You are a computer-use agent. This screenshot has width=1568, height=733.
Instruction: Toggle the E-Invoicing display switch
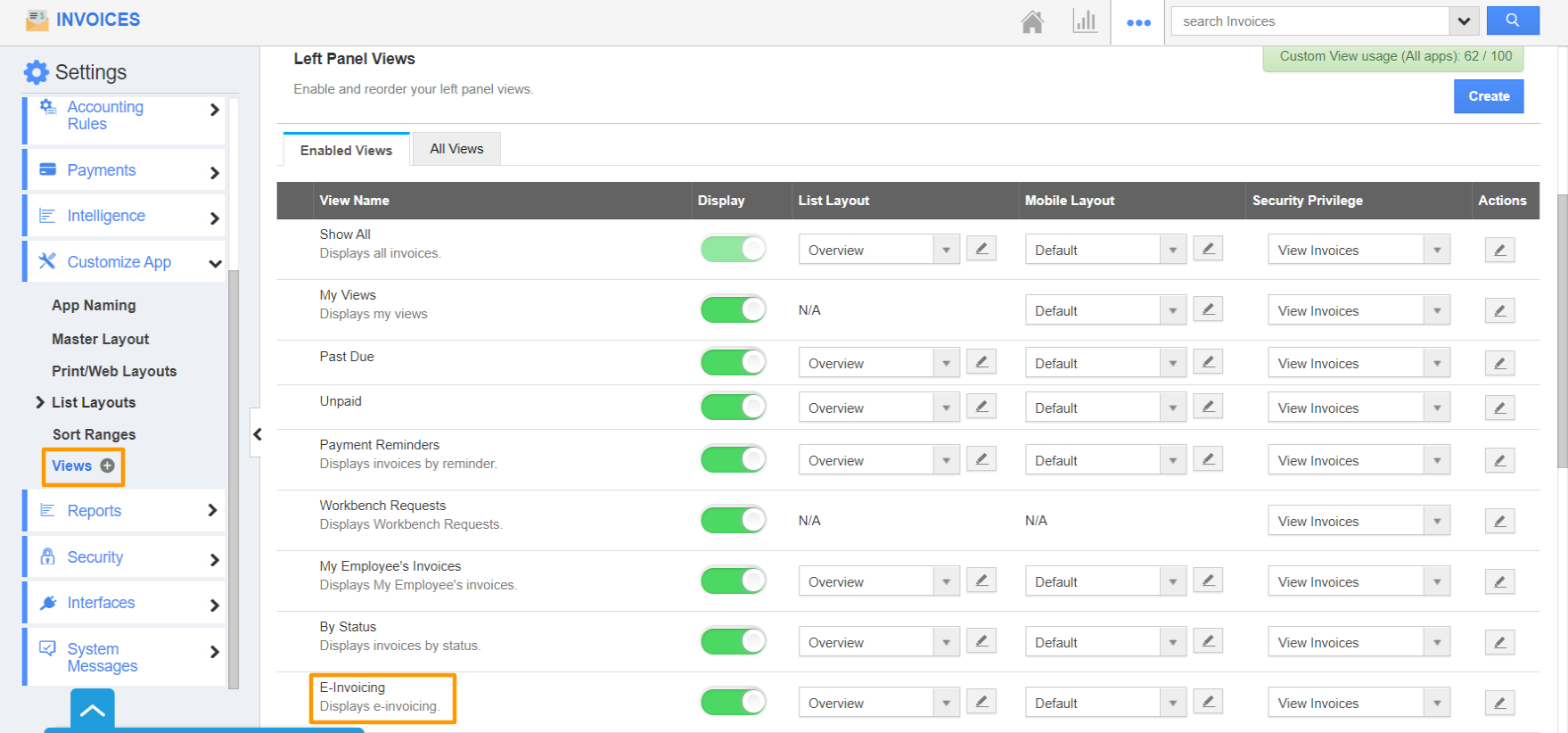point(733,702)
